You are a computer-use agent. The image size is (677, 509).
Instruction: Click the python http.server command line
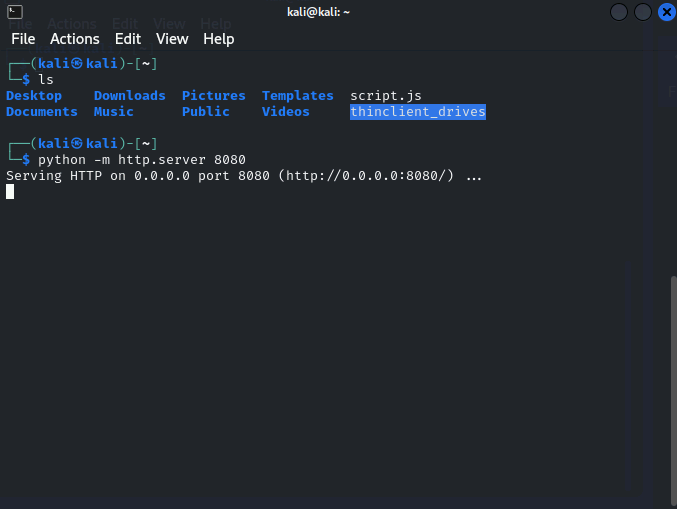click(x=142, y=160)
